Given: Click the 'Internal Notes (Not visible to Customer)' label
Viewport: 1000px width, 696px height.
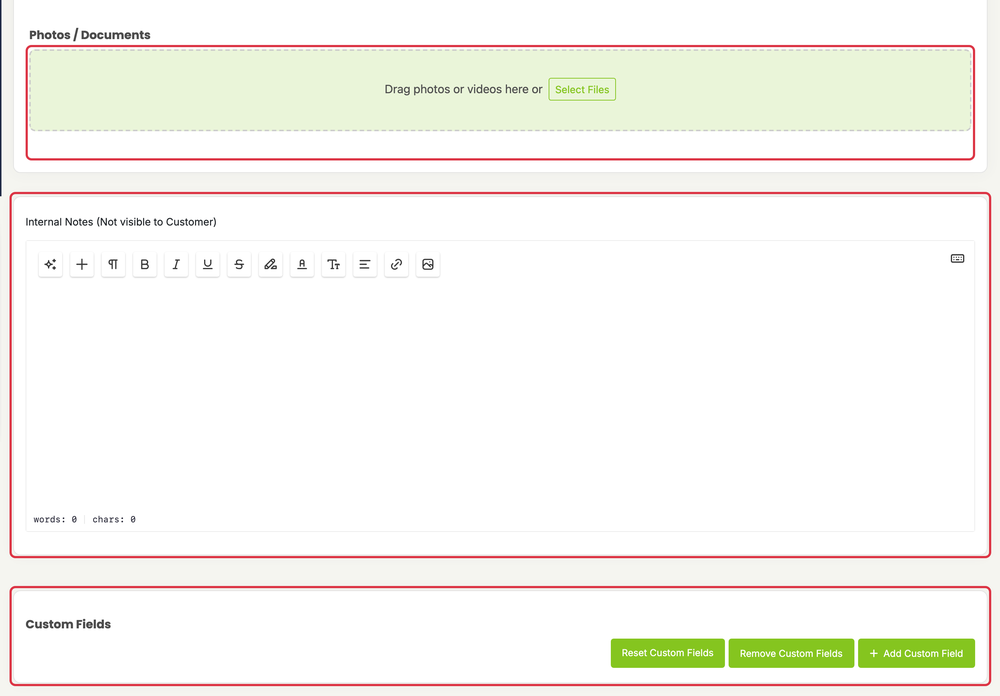Looking at the screenshot, I should click(121, 222).
